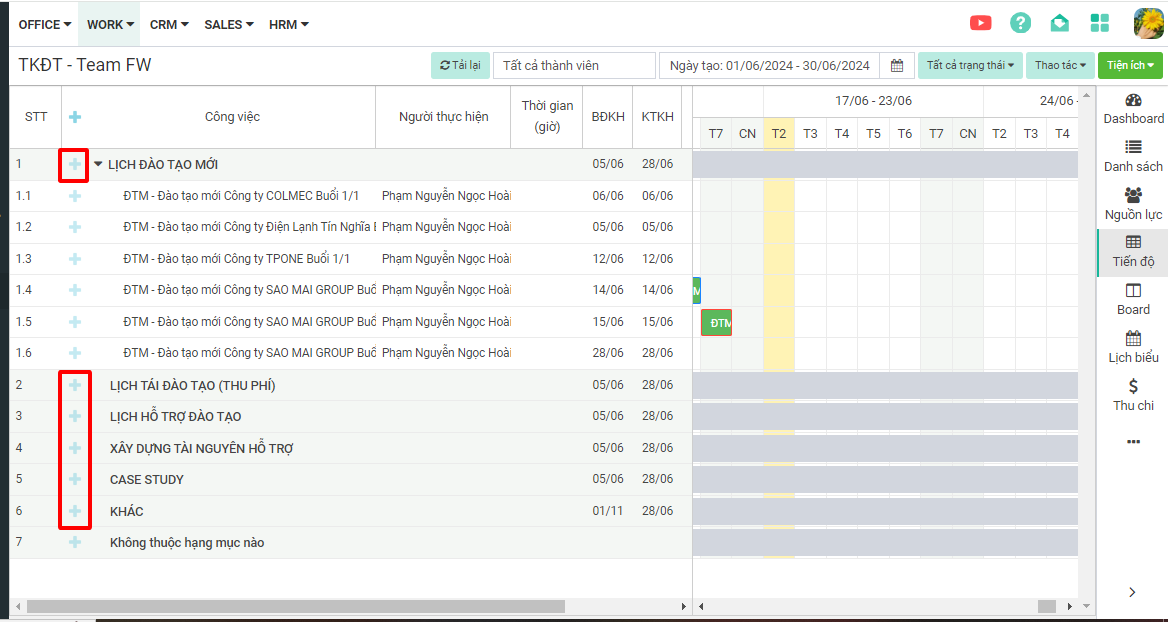Image resolution: width=1168 pixels, height=622 pixels.
Task: Open the YouTube video guide icon
Action: [x=980, y=23]
